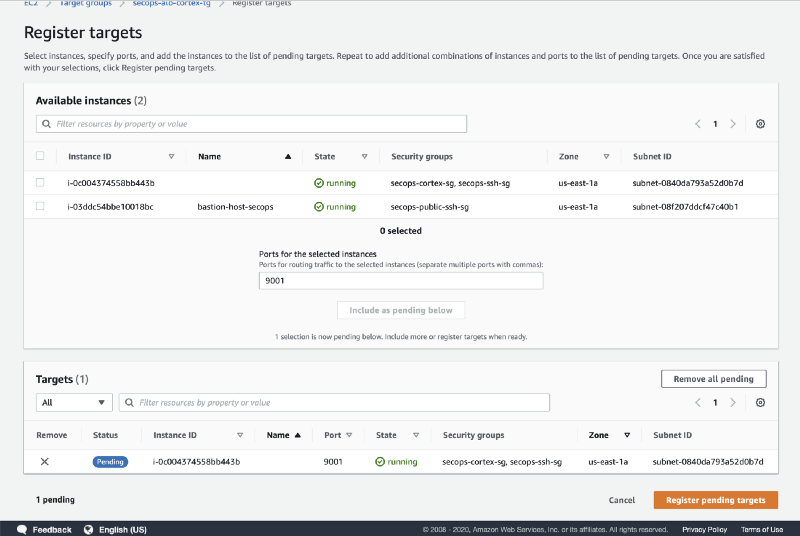Open Target groups breadcrumb link
800x536 pixels.
click(x=85, y=4)
